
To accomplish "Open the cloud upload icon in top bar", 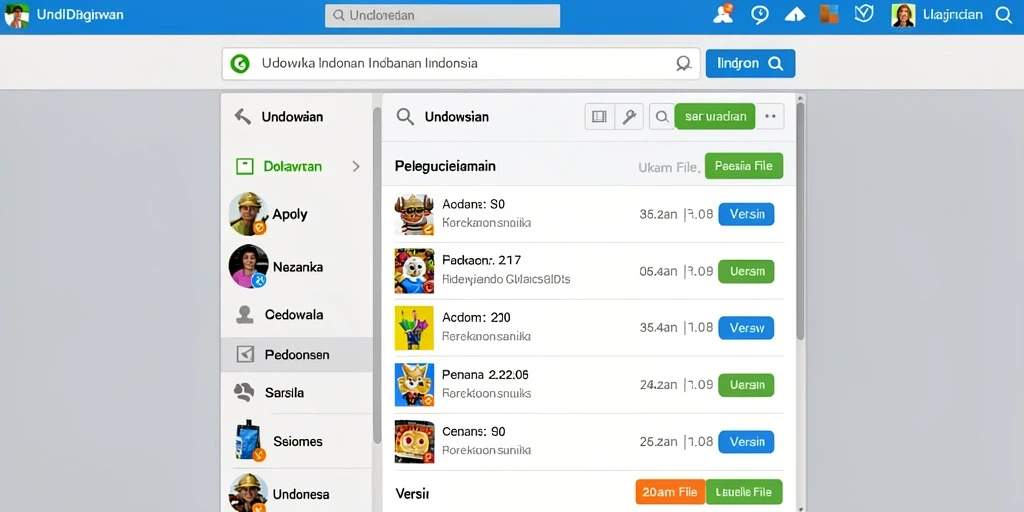I will pos(795,15).
